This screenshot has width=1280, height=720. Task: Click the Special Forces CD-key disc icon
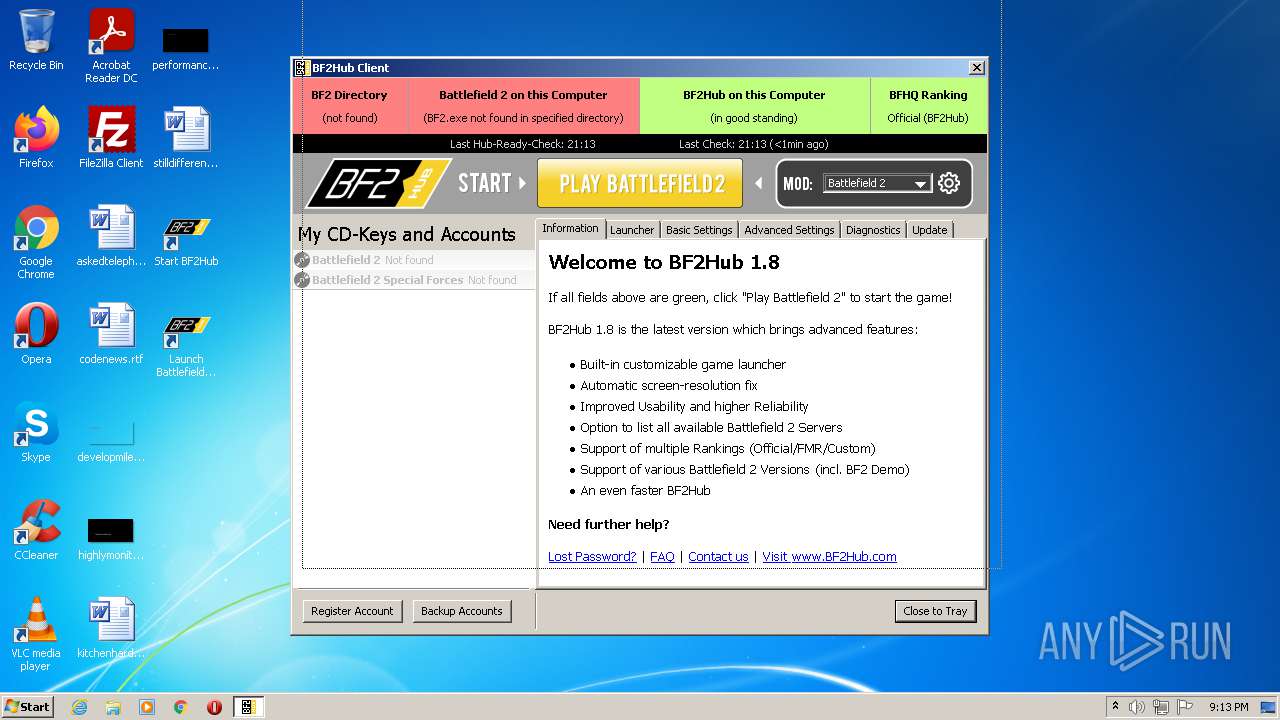(x=302, y=280)
